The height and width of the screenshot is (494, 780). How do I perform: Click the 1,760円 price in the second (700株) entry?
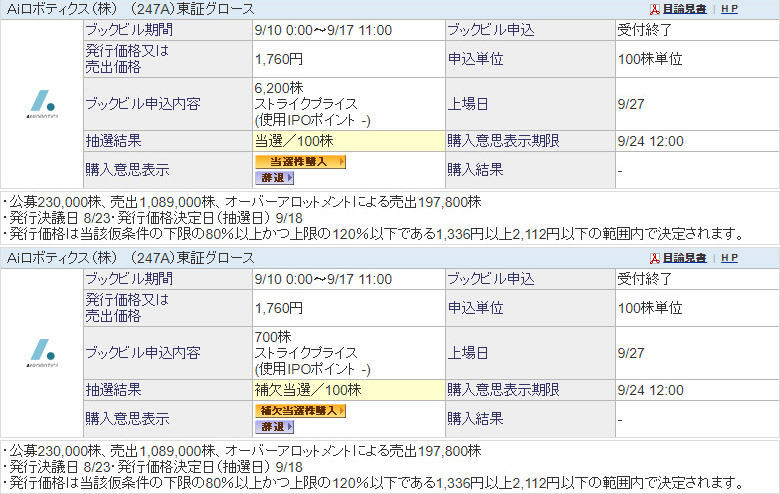pyautogui.click(x=279, y=308)
